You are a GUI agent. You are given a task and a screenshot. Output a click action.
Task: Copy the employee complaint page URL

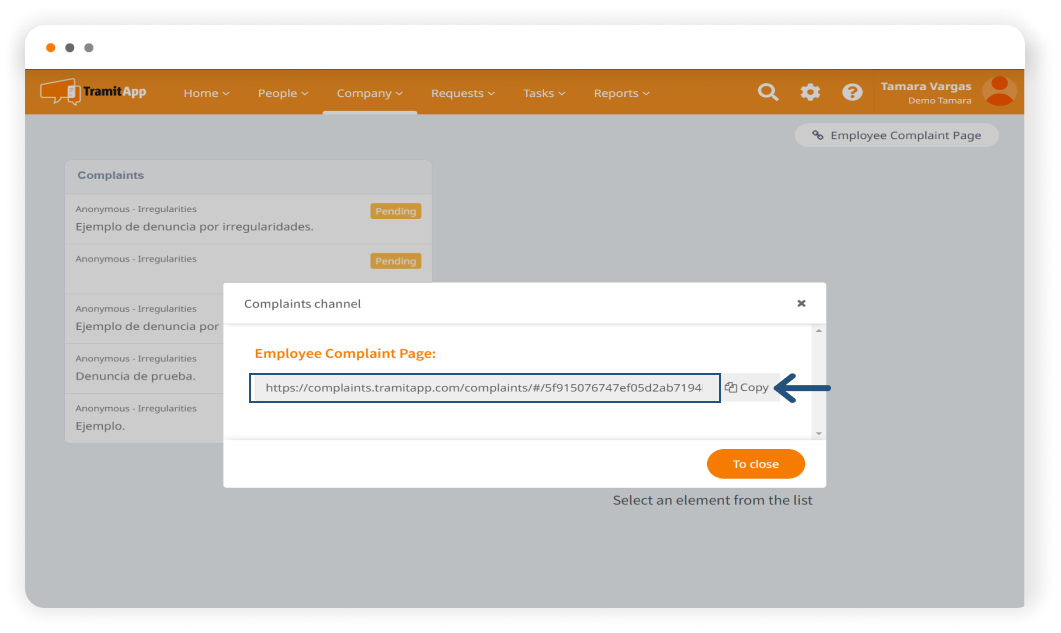point(748,388)
